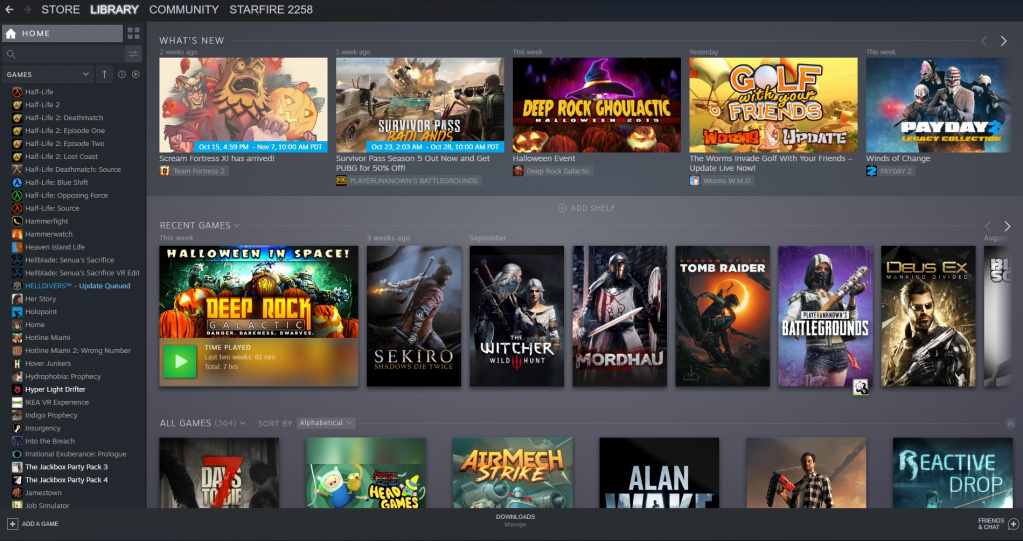Show recent activity clock icon
This screenshot has height=541, width=1023.
pyautogui.click(x=122, y=74)
